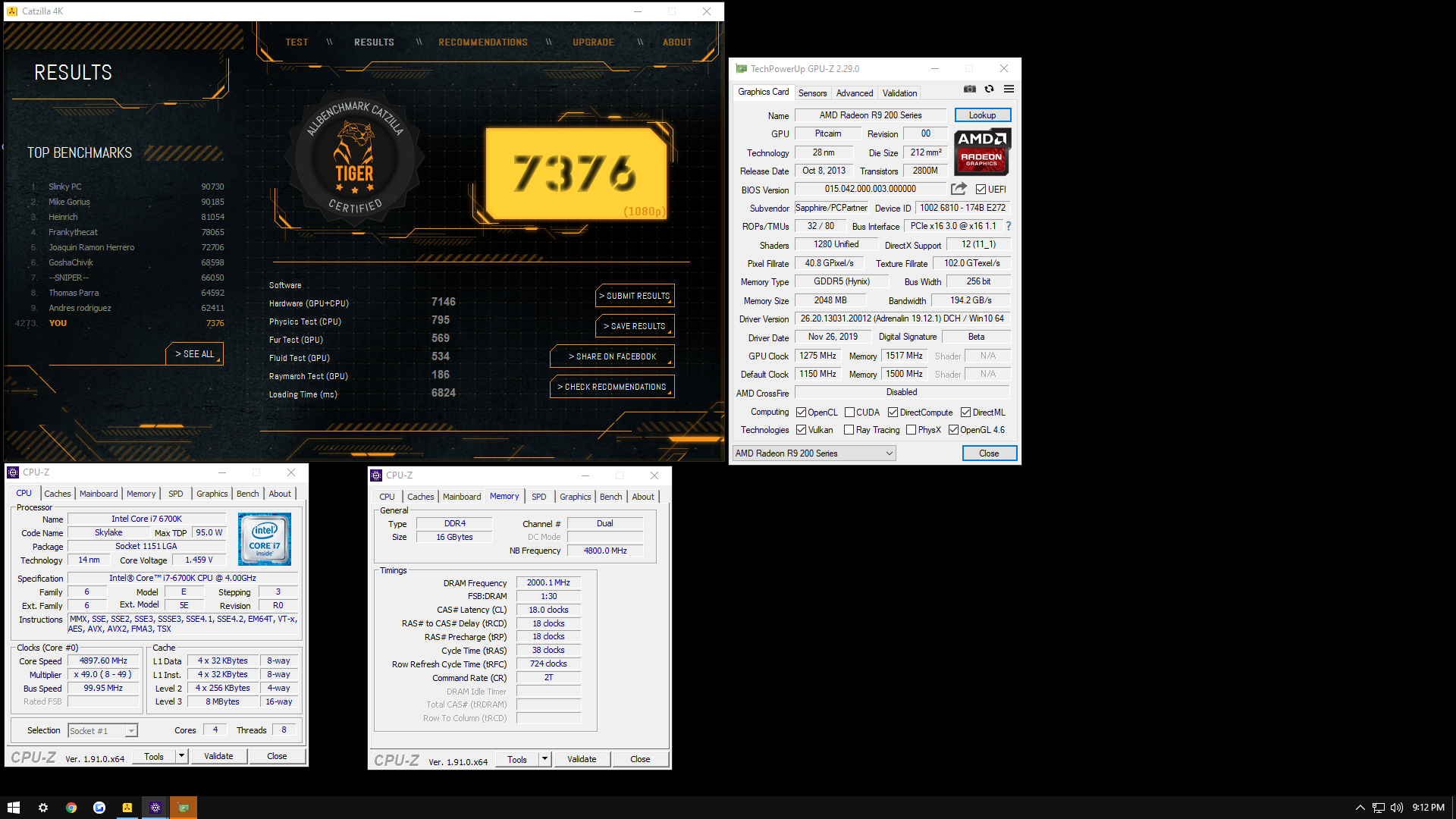Open the GPU-Z hamburger menu
Viewport: 1456px width, 819px height.
tap(1009, 89)
